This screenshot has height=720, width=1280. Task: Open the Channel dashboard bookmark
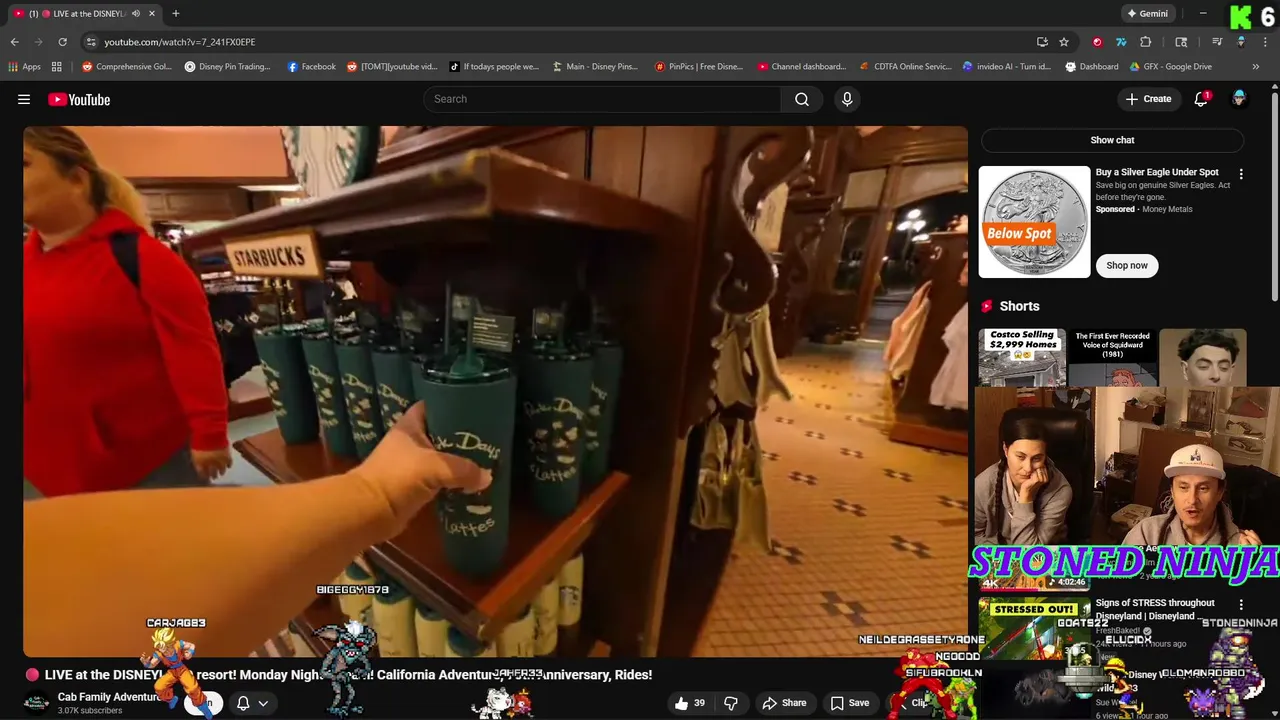tap(802, 67)
